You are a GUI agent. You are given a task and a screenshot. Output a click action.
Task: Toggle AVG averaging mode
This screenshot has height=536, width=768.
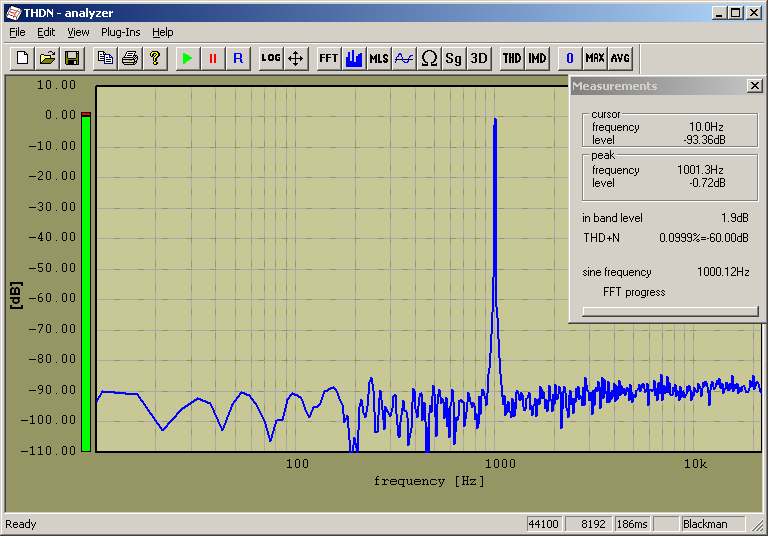(x=620, y=58)
